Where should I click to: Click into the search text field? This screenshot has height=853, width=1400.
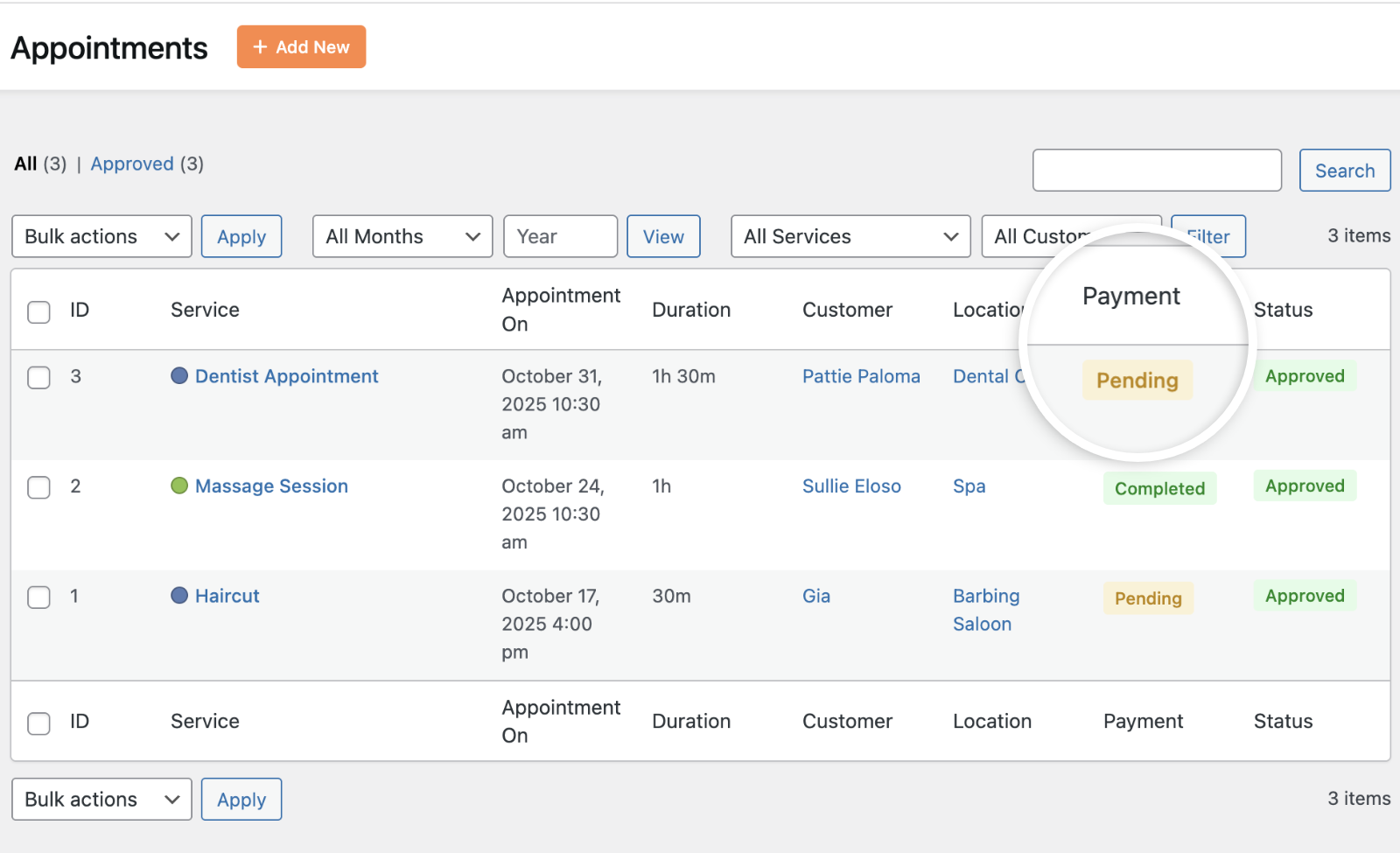[x=1157, y=171]
